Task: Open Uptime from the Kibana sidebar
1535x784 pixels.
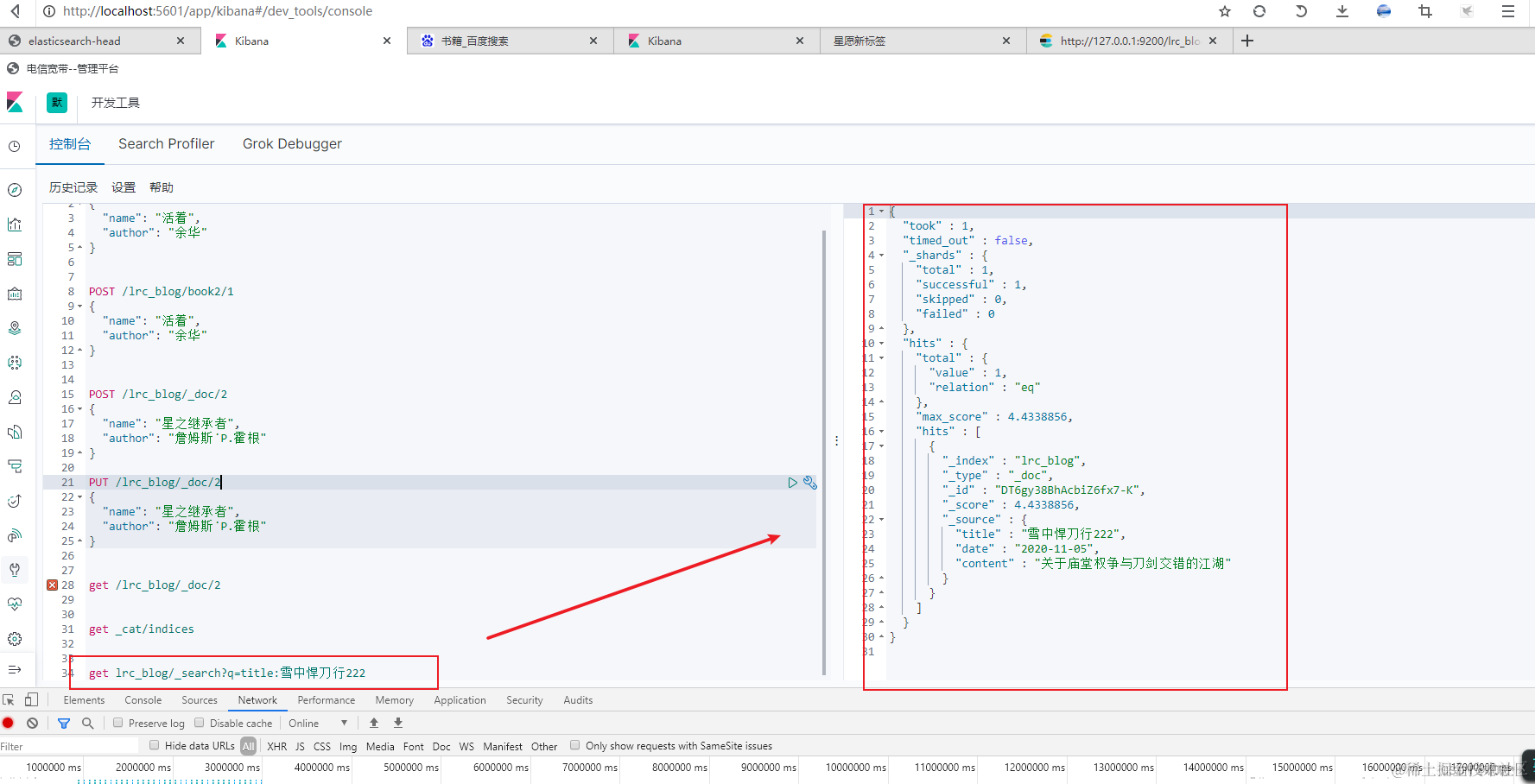Action: [15, 501]
